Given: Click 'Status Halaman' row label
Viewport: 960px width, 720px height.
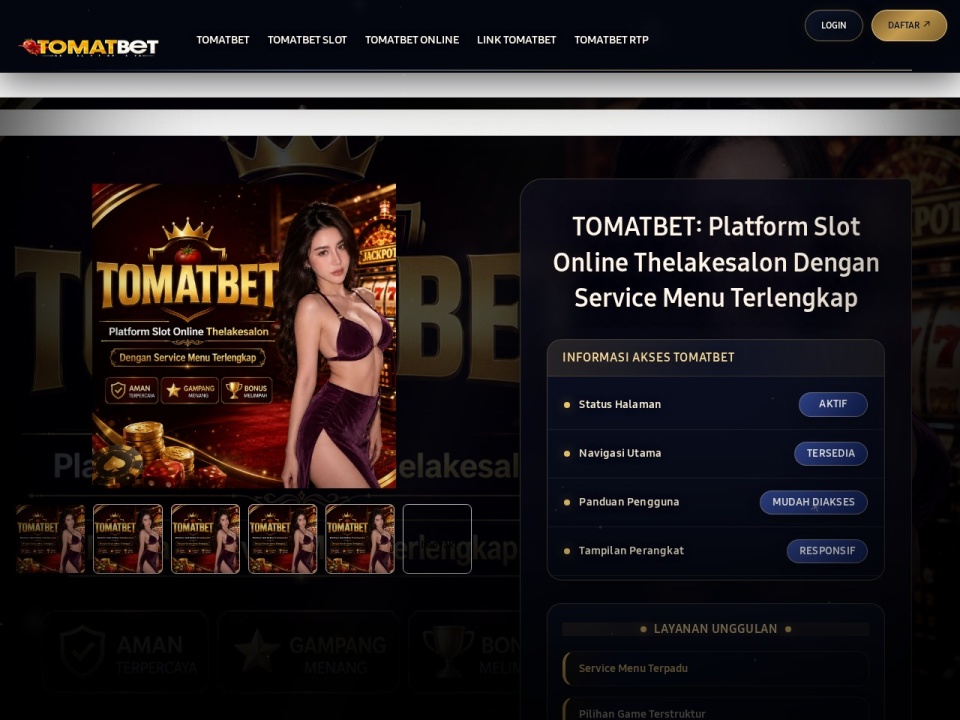Looking at the screenshot, I should [620, 404].
